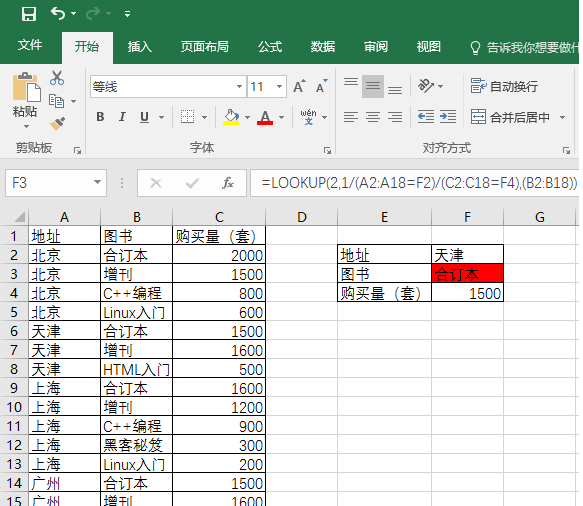This screenshot has width=583, height=506.
Task: Open font settings dialog launcher
Action: [327, 150]
